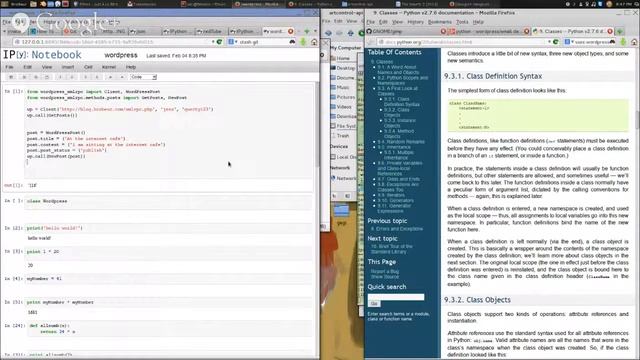Close the active wordpress notebook tab

[x=291, y=31]
